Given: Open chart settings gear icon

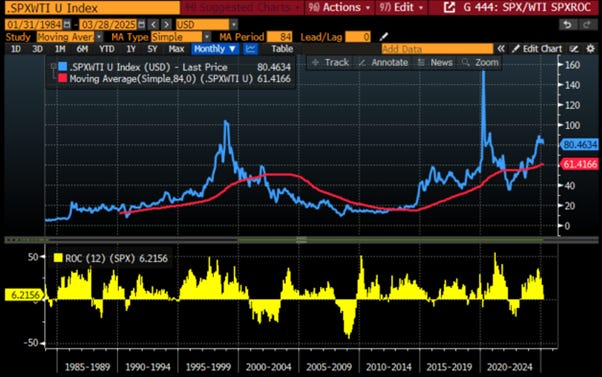Looking at the screenshot, I should [590, 49].
